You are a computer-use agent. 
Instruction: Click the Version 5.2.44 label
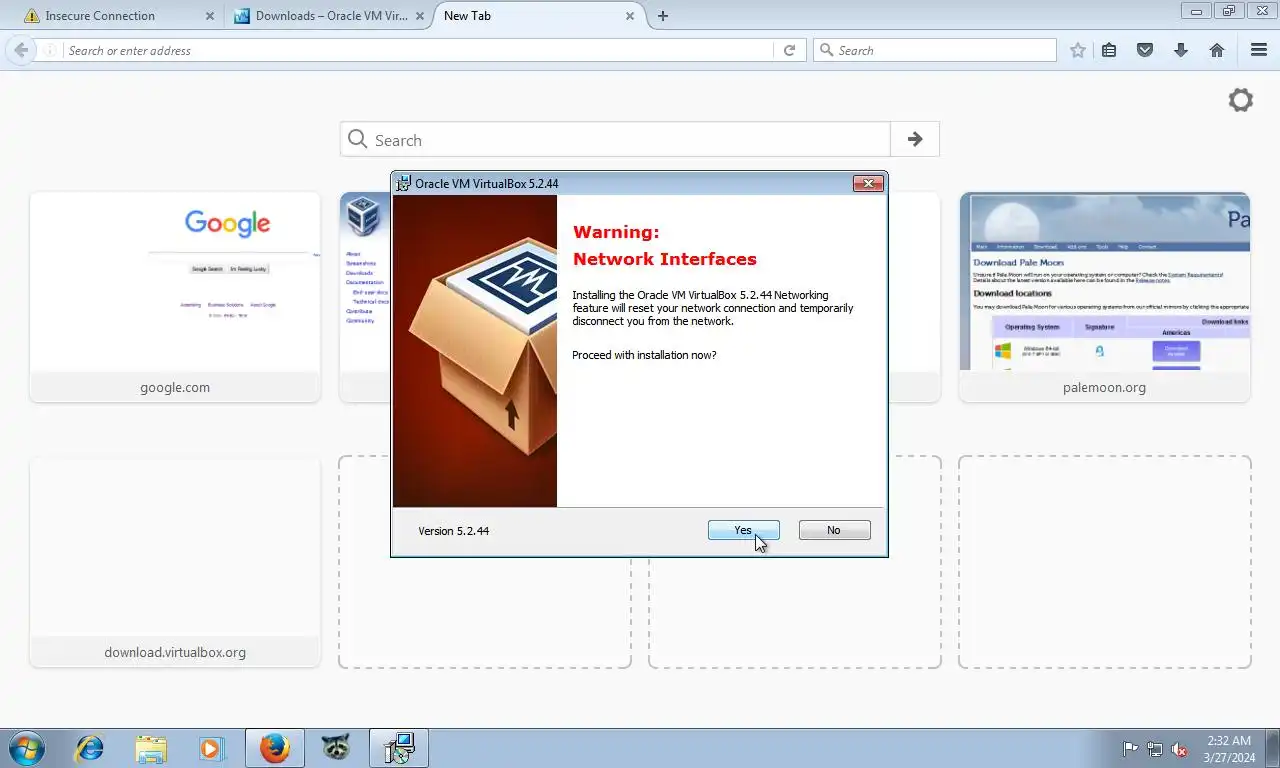click(454, 531)
